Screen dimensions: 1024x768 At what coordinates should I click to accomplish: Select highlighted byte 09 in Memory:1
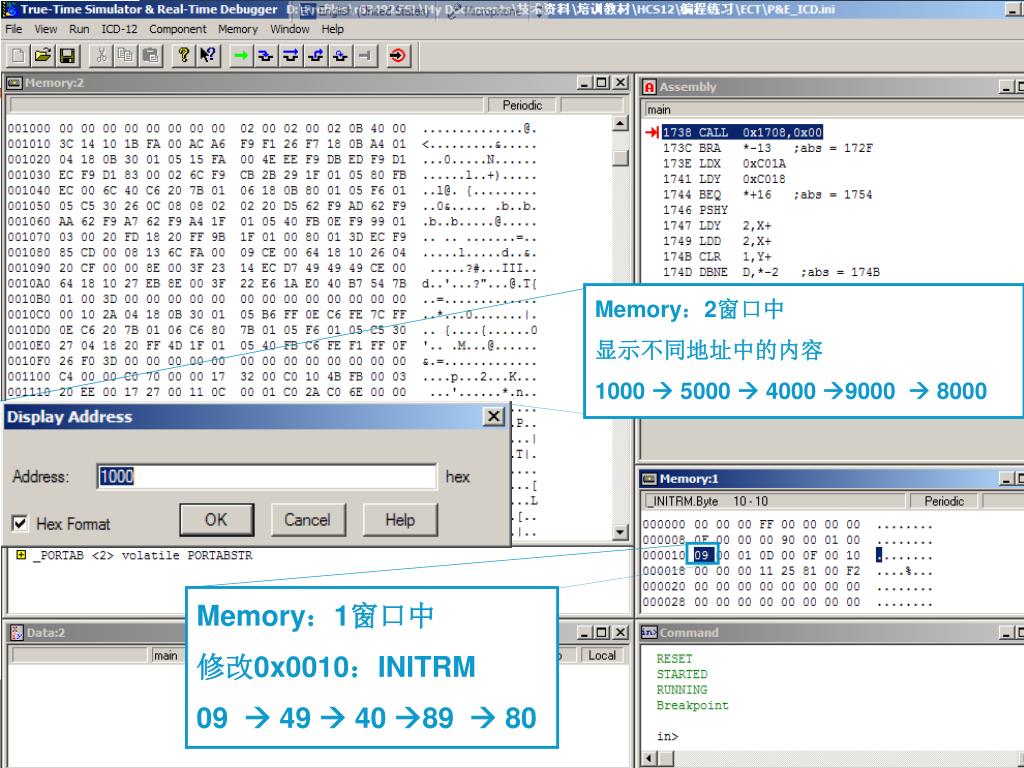(701, 556)
